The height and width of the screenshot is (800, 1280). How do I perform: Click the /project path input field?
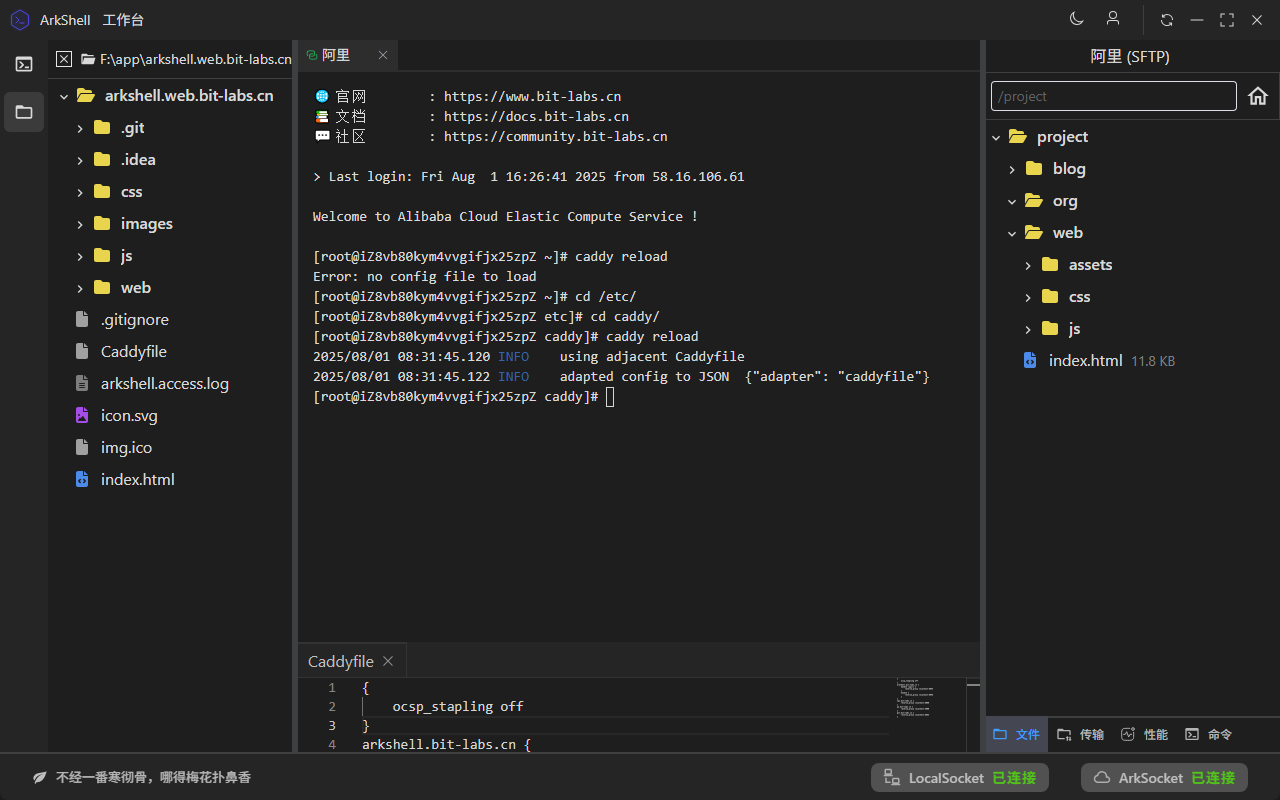1114,96
